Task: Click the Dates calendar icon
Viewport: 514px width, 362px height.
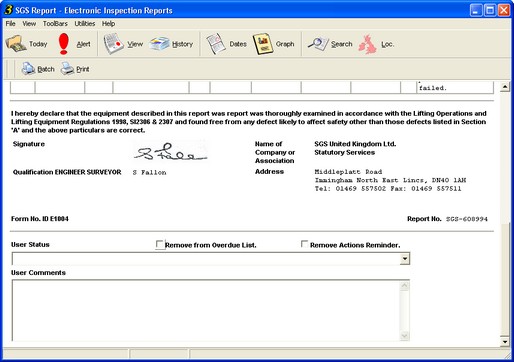Action: pos(216,44)
